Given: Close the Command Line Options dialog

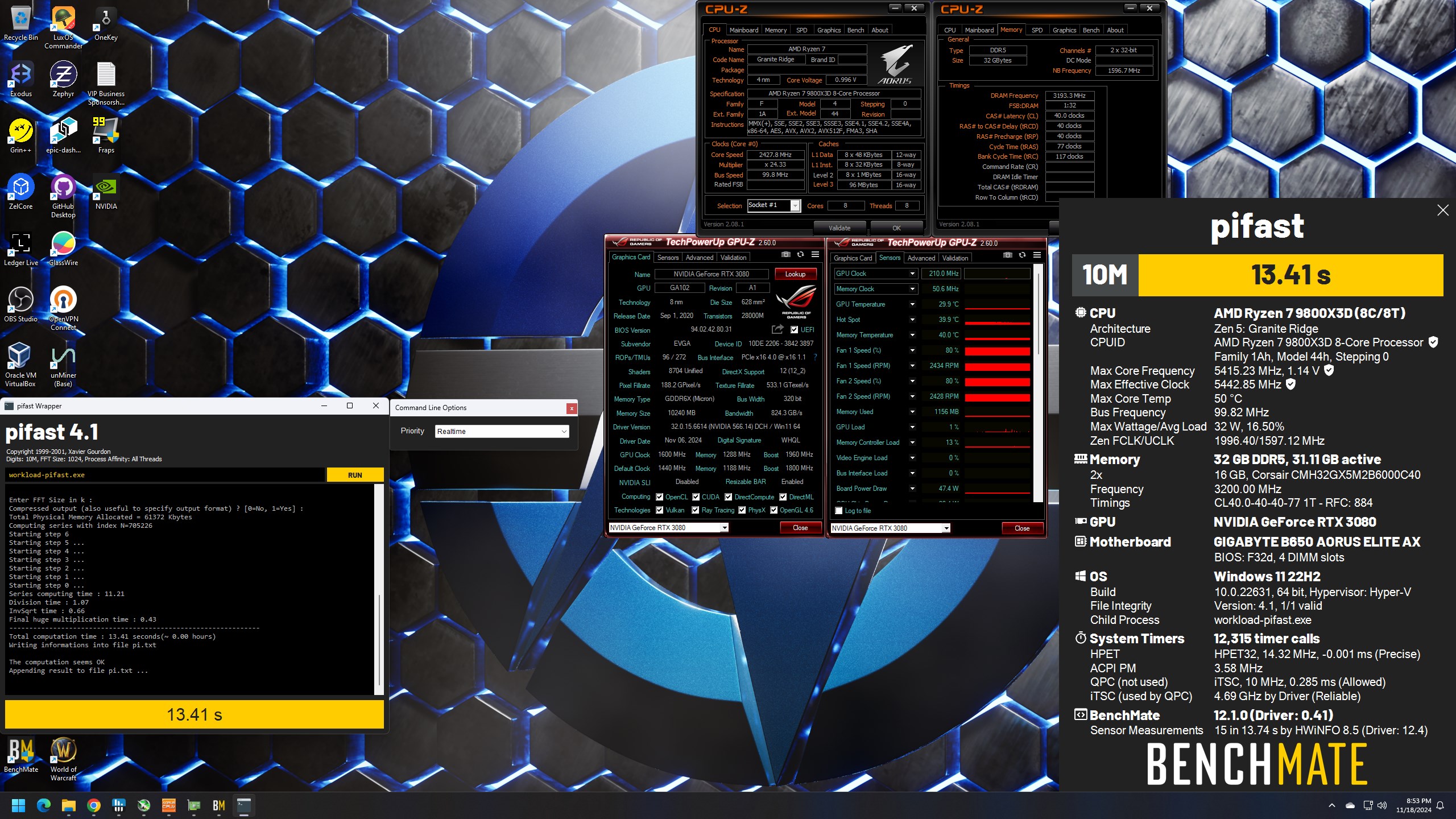Looking at the screenshot, I should 572,408.
